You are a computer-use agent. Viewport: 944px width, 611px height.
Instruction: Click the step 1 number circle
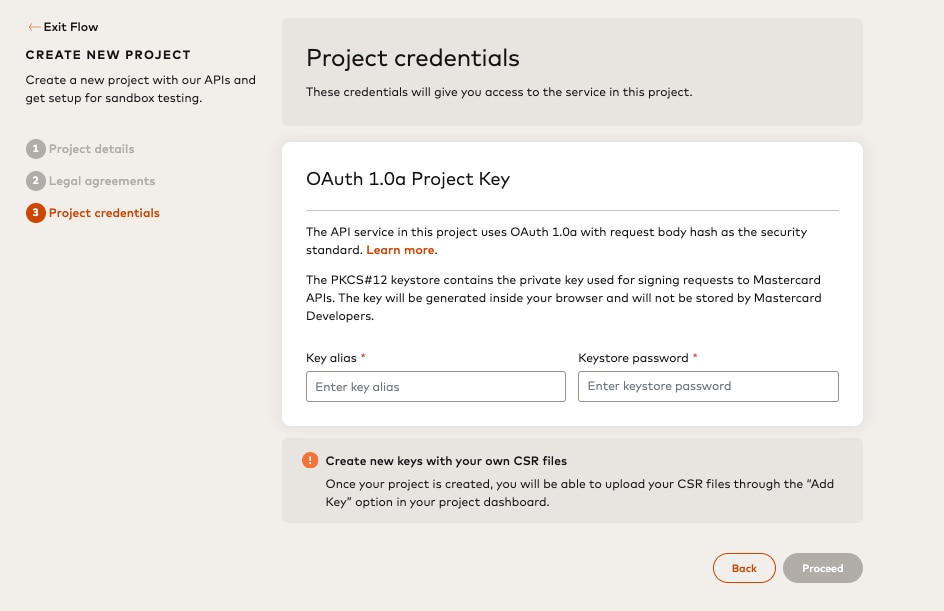(36, 149)
